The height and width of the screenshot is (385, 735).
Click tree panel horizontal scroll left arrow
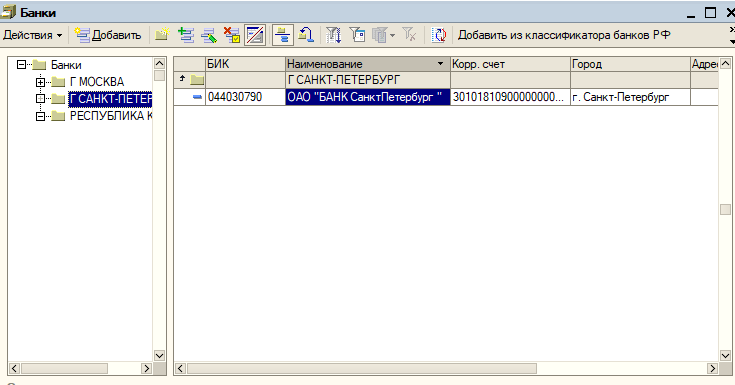14,369
